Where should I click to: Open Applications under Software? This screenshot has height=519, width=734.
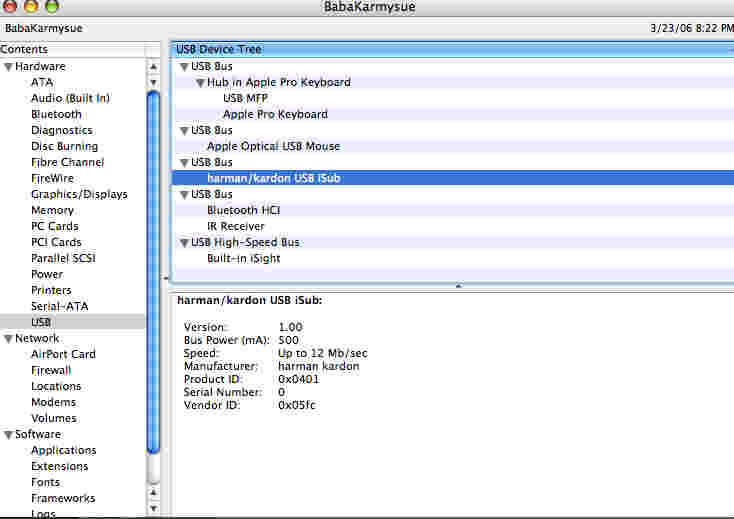pos(64,450)
